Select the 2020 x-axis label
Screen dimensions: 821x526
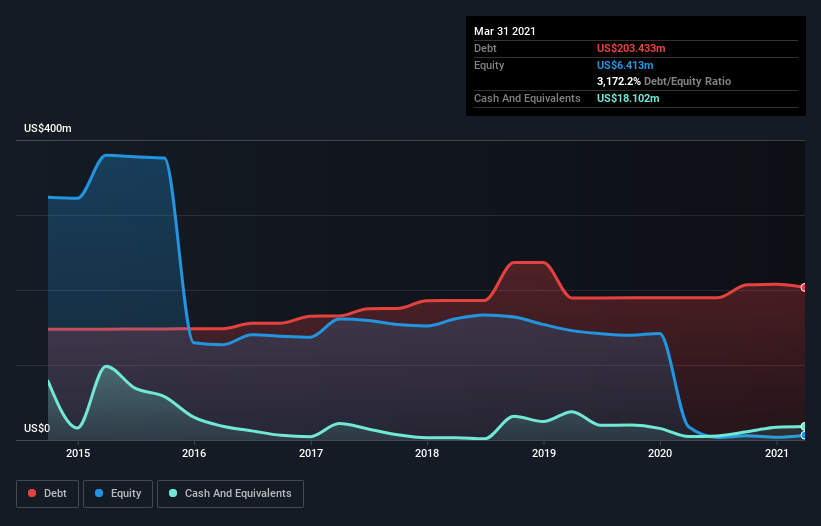point(660,453)
